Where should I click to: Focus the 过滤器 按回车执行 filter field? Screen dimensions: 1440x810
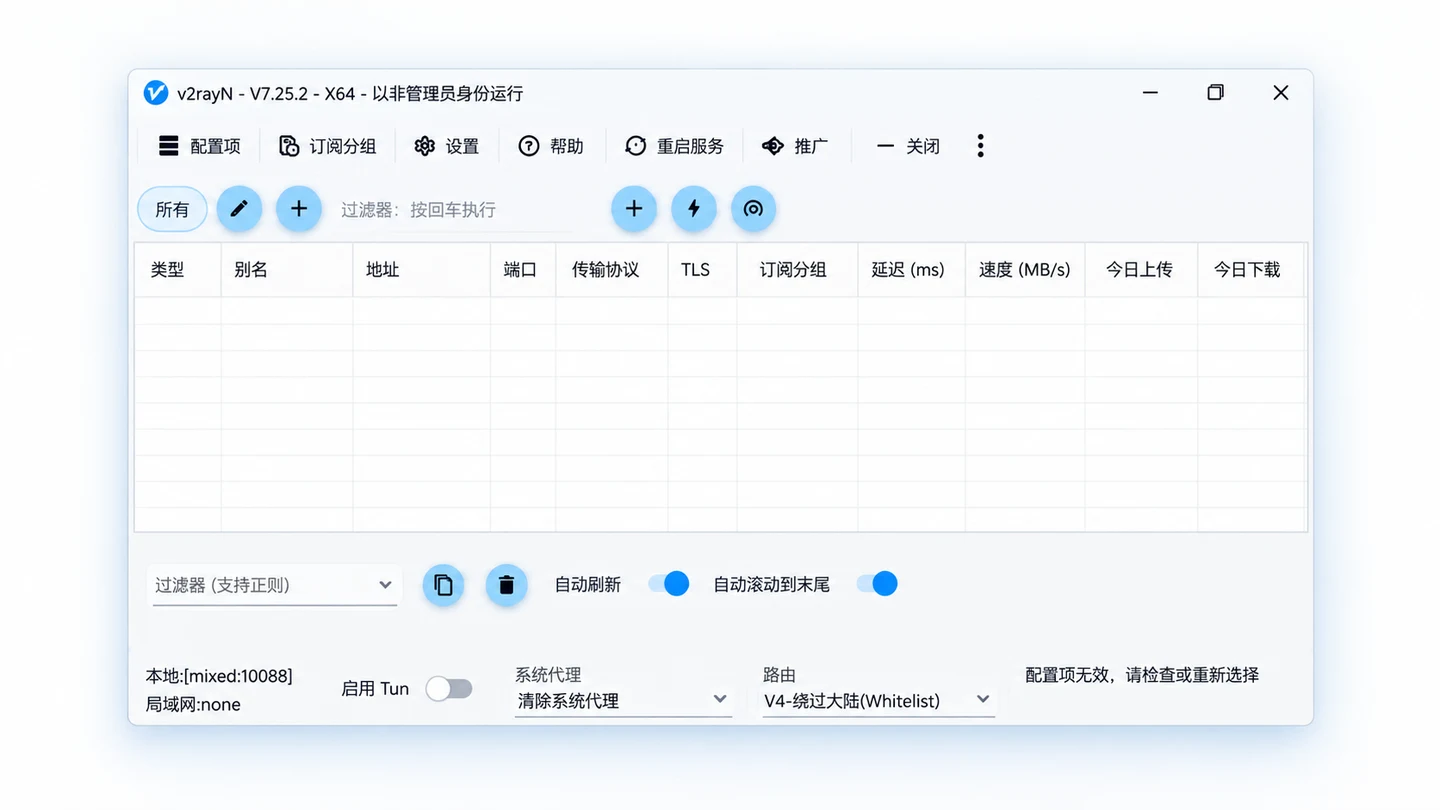coord(457,210)
